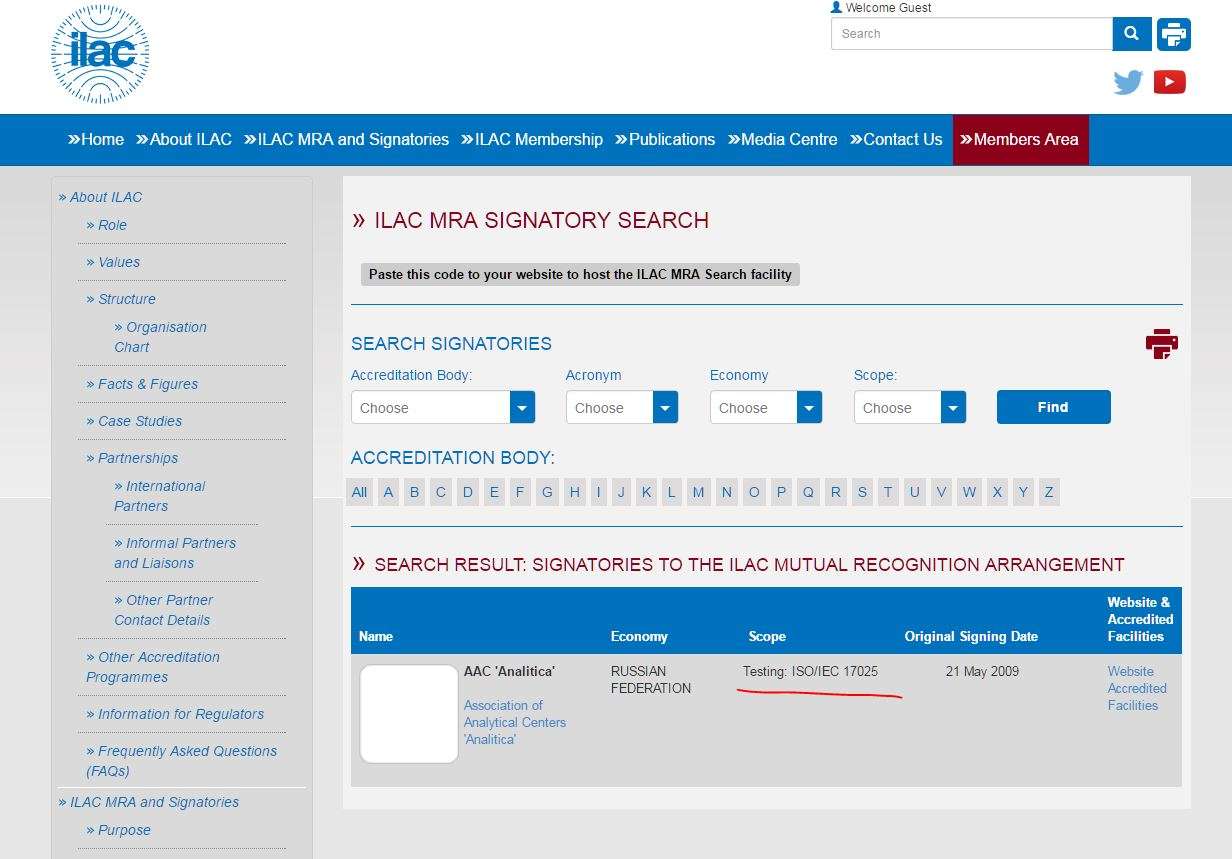
Task: Filter accreditation bodies by letter R
Action: [x=835, y=492]
